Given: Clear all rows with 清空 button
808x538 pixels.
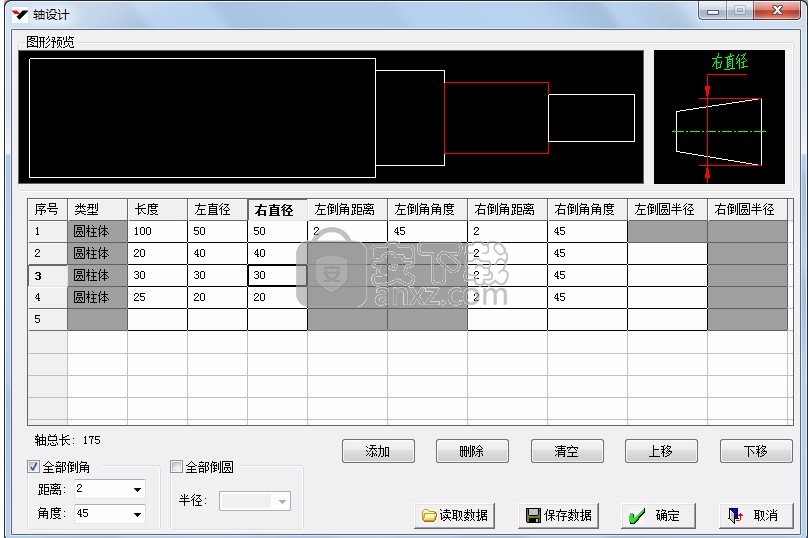Looking at the screenshot, I should [x=567, y=451].
